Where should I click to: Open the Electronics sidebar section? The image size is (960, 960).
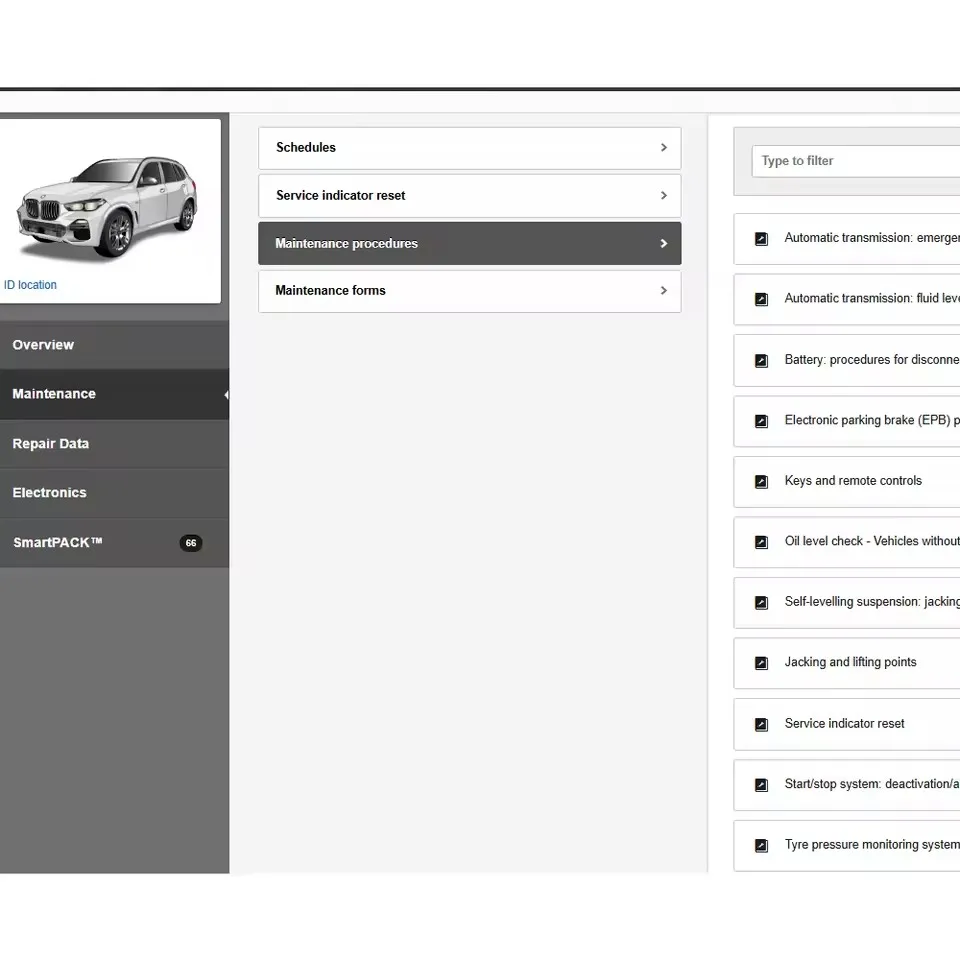(49, 493)
